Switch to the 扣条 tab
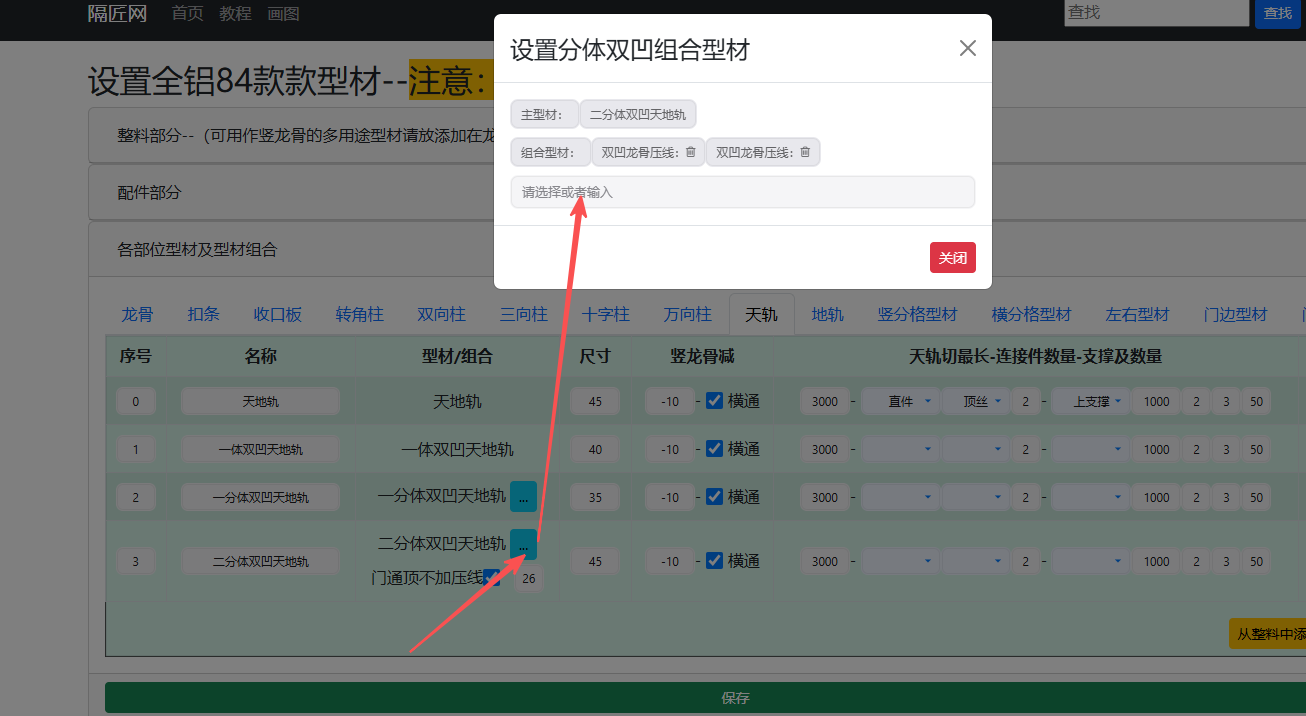This screenshot has width=1306, height=716. [x=203, y=314]
